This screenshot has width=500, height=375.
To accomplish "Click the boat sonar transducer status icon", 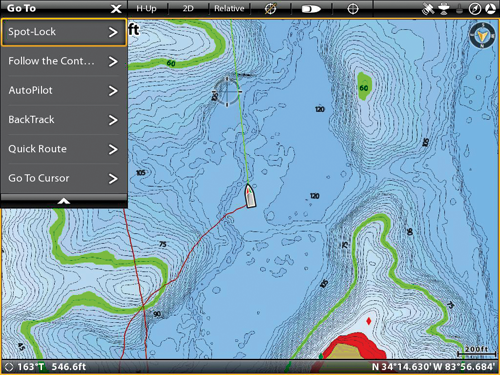I will coord(444,9).
